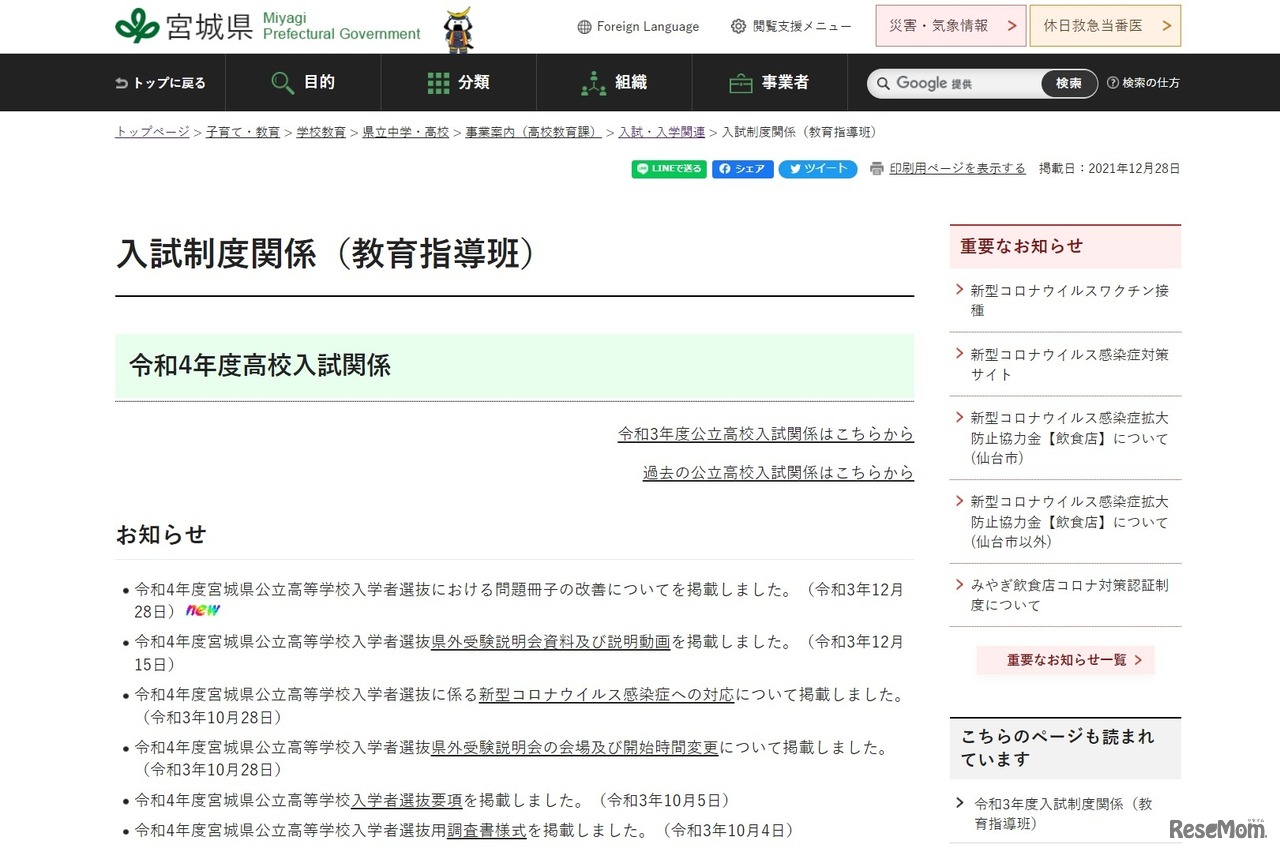The image size is (1280, 852).
Task: Share page on Facebook シェア button
Action: click(742, 169)
